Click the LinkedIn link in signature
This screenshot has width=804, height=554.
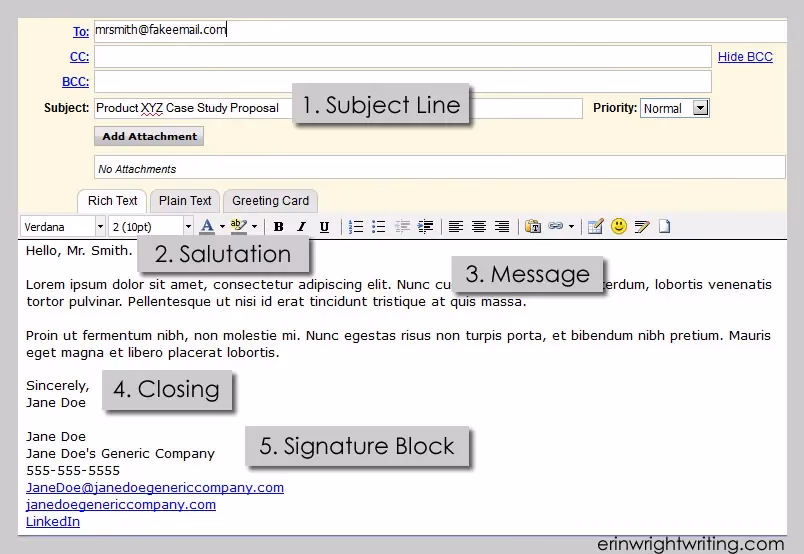[53, 522]
